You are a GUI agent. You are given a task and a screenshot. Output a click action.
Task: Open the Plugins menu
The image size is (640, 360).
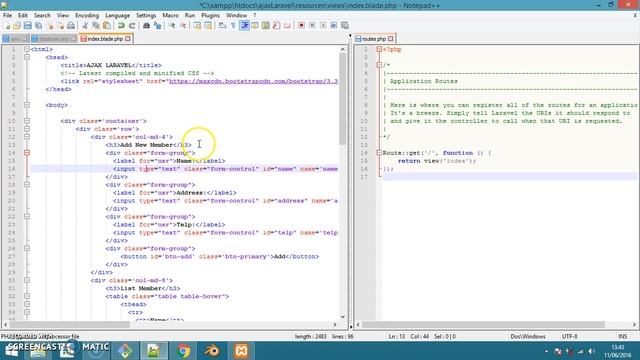pyautogui.click(x=211, y=16)
